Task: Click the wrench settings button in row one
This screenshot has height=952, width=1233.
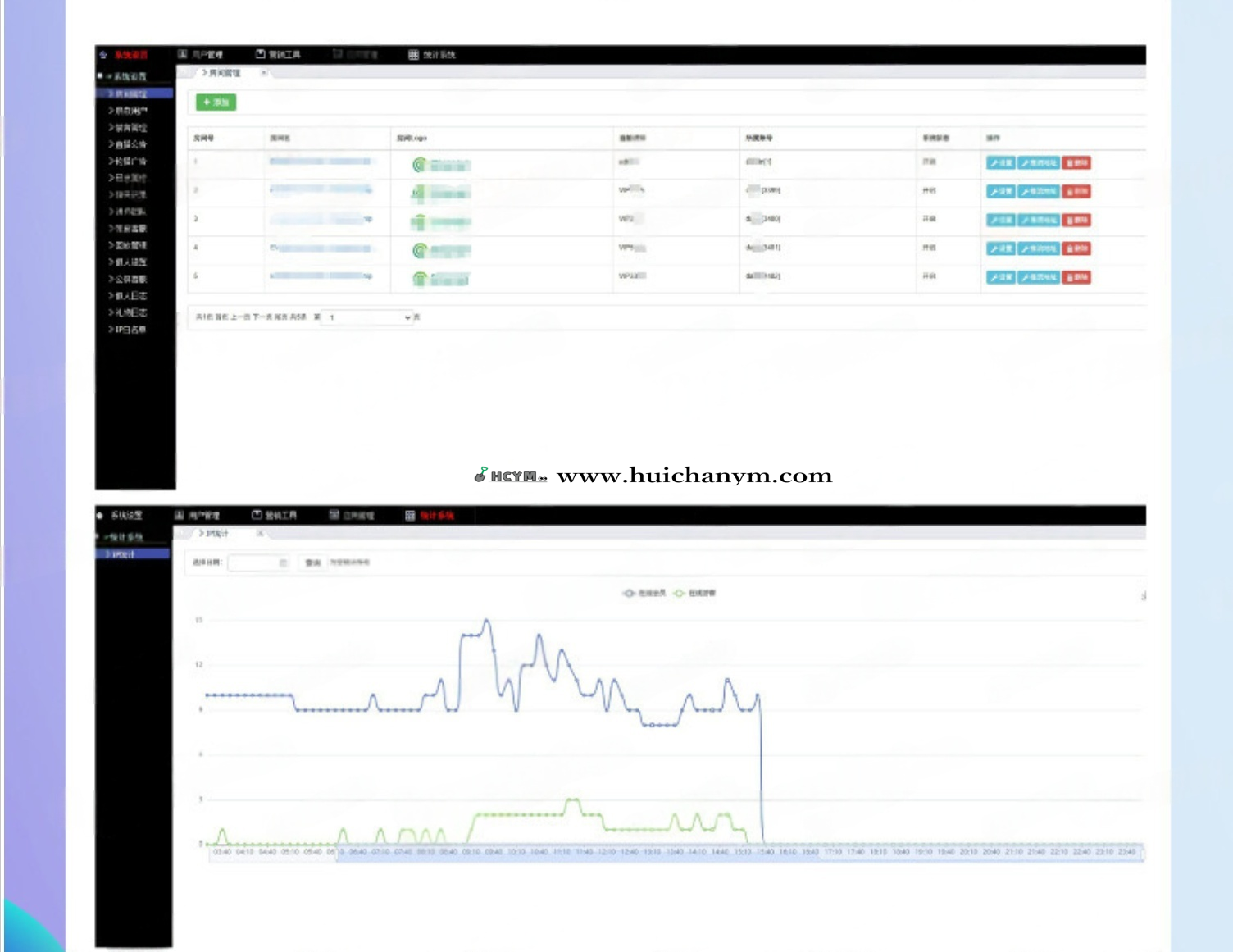Action: pos(1000,163)
